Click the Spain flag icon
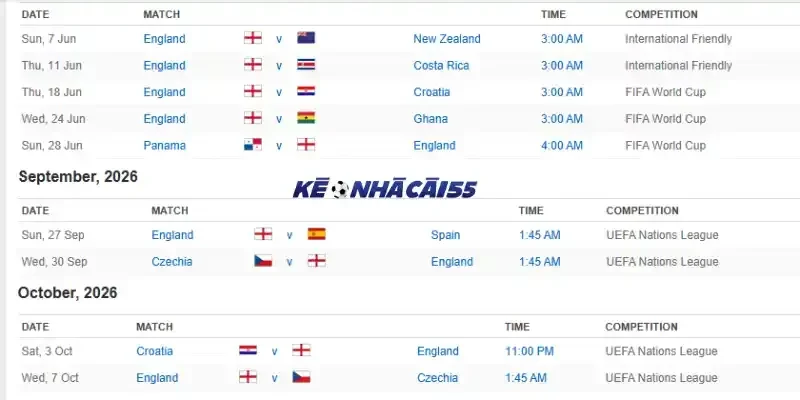800x400 pixels. (x=316, y=234)
